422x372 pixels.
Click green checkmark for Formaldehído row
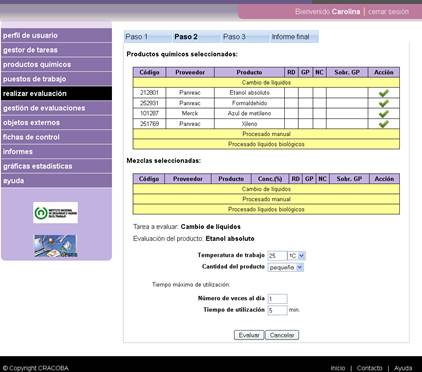(384, 103)
